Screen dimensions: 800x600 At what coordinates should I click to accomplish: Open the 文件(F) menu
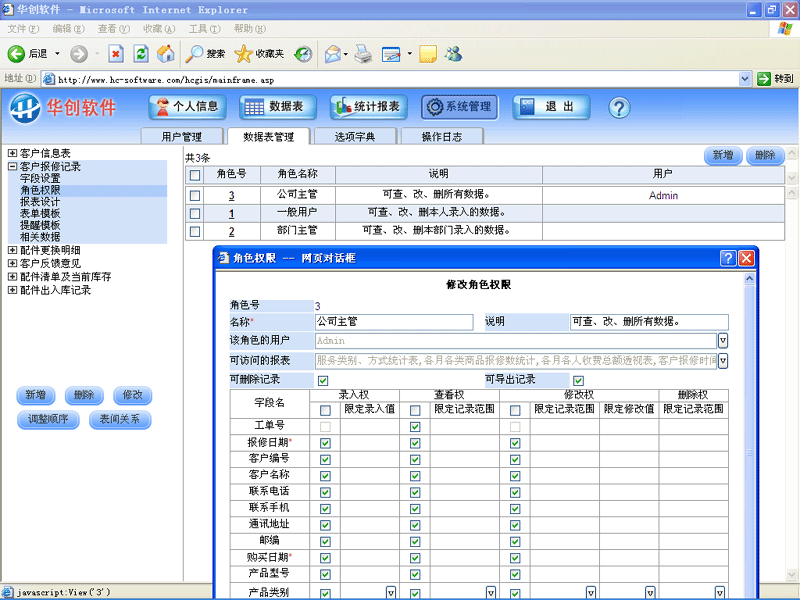pyautogui.click(x=23, y=29)
